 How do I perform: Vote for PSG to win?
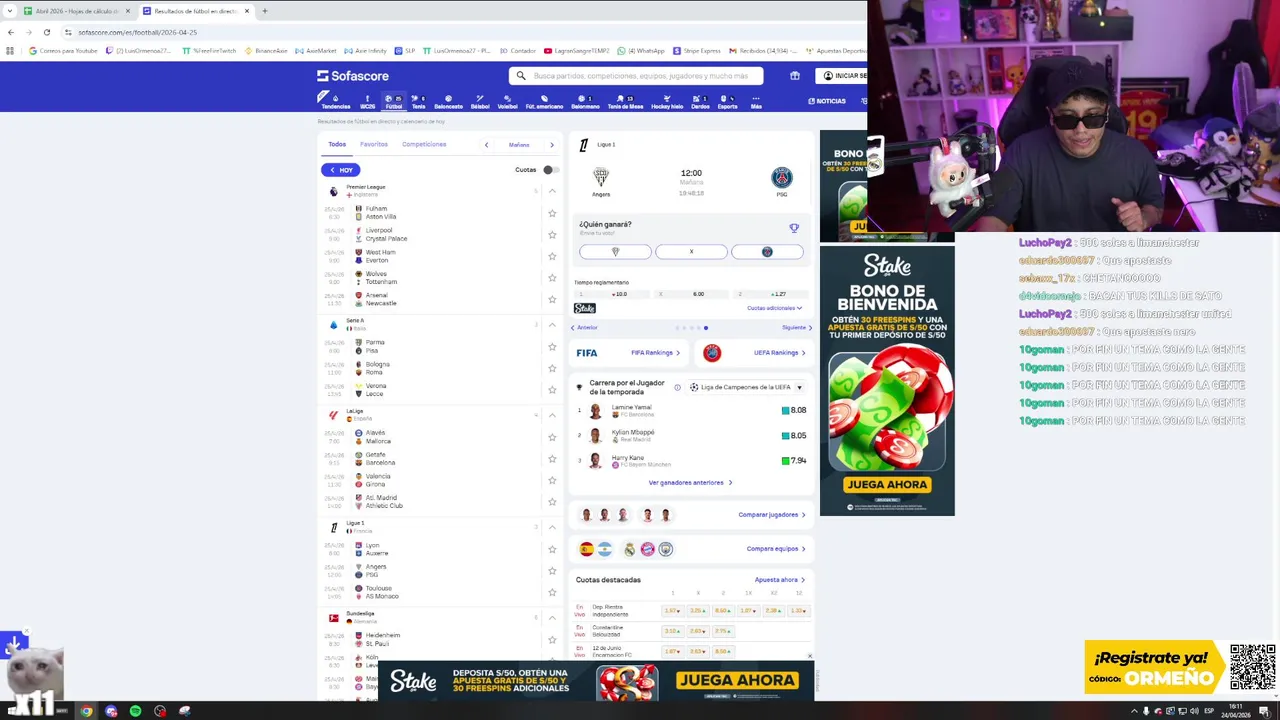pyautogui.click(x=767, y=252)
